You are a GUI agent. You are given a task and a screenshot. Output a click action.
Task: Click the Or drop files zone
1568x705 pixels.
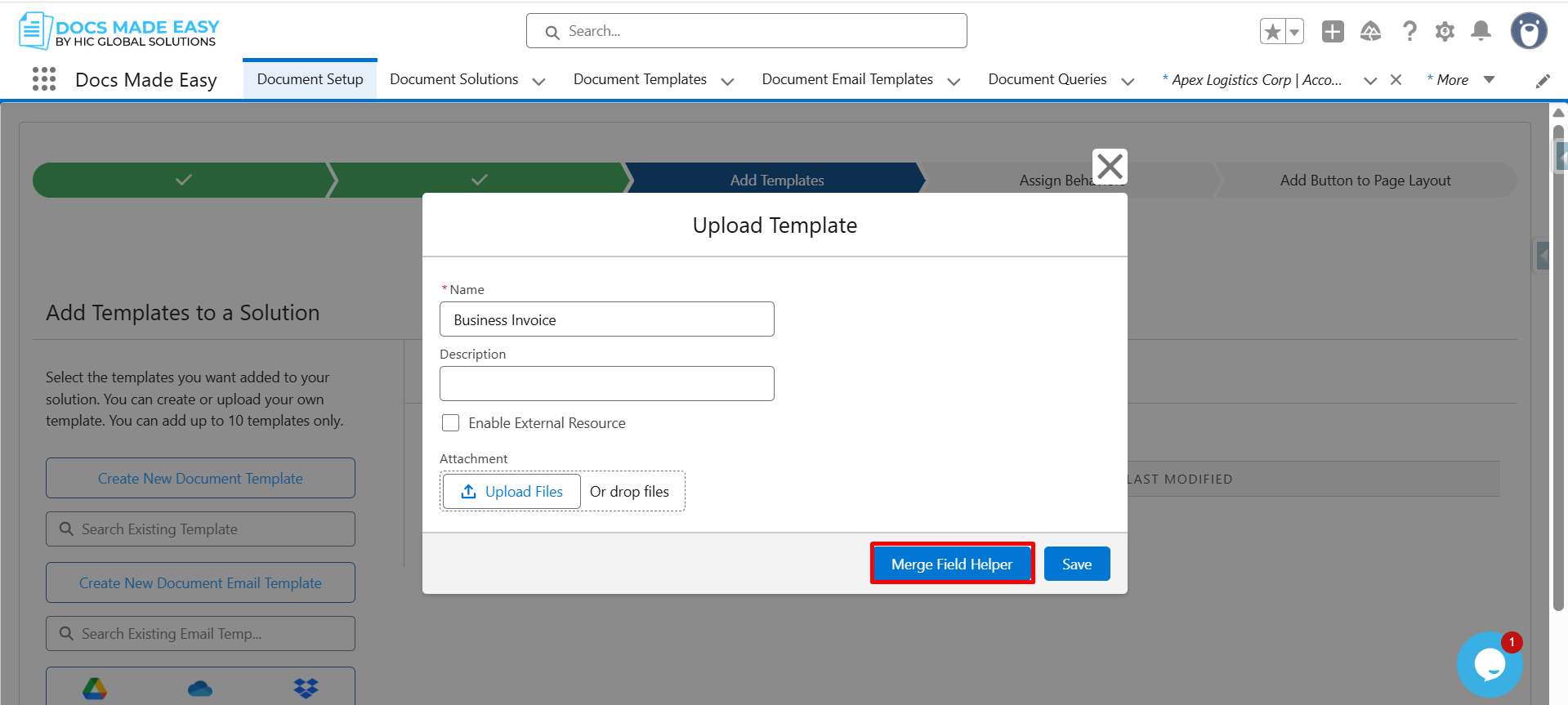pos(629,491)
